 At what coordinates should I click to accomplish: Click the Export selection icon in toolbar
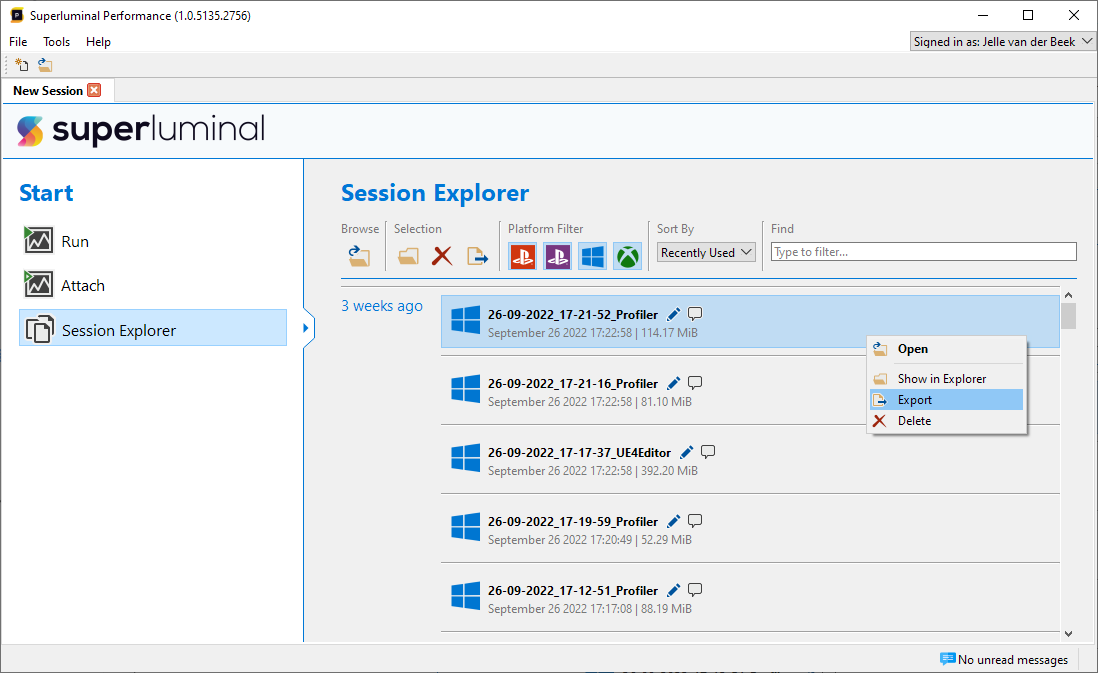478,256
